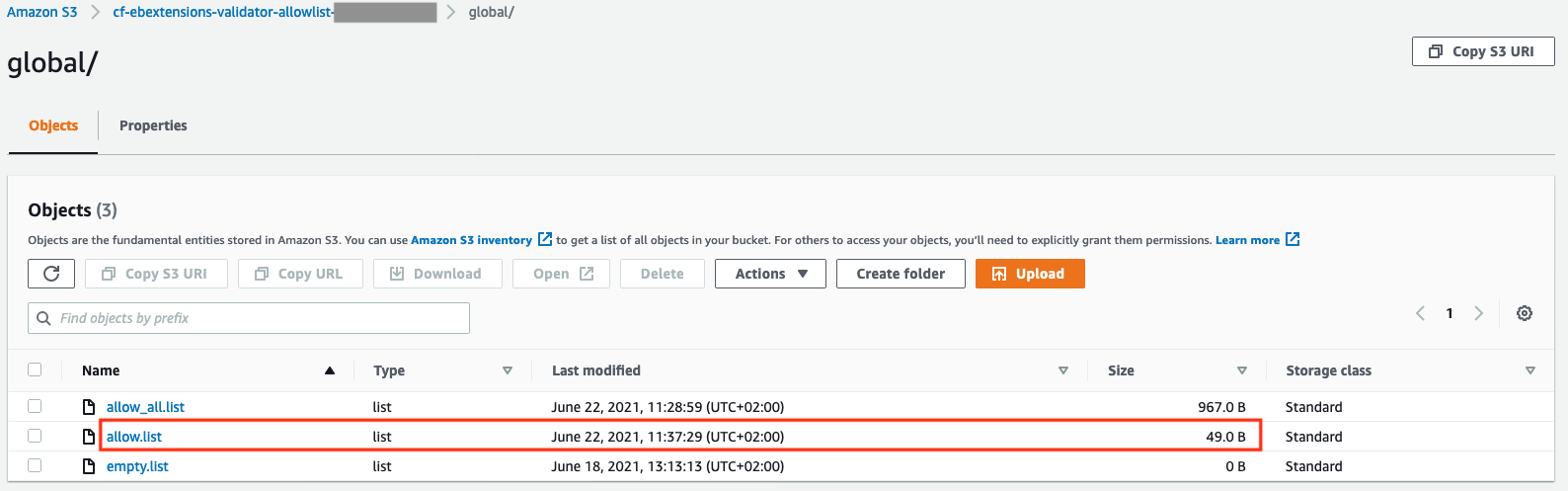
Task: Click the Create folder button
Action: click(901, 274)
